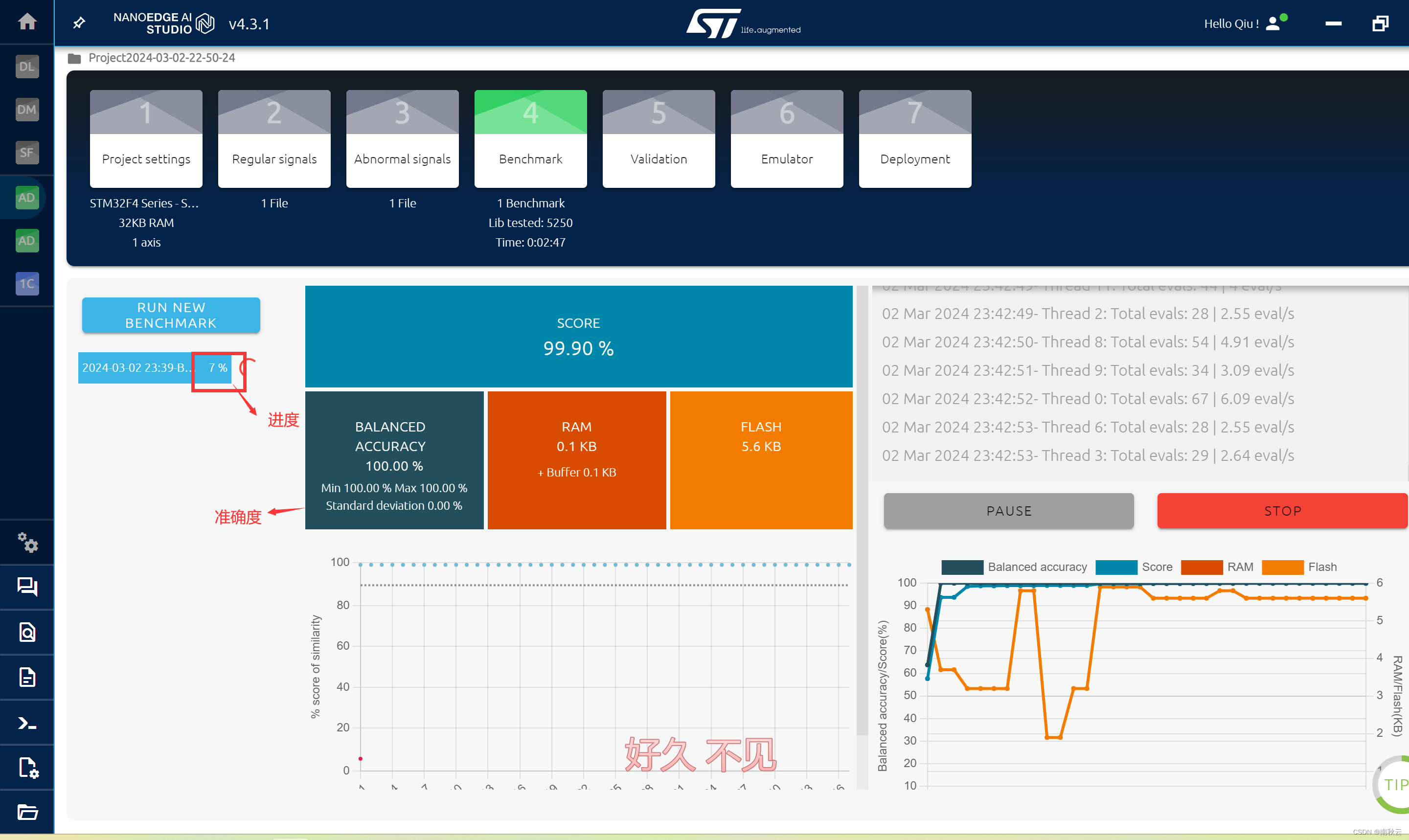Select the 2024-03-02 23:39 benchmark entry
Image resolution: width=1409 pixels, height=840 pixels.
tap(136, 368)
